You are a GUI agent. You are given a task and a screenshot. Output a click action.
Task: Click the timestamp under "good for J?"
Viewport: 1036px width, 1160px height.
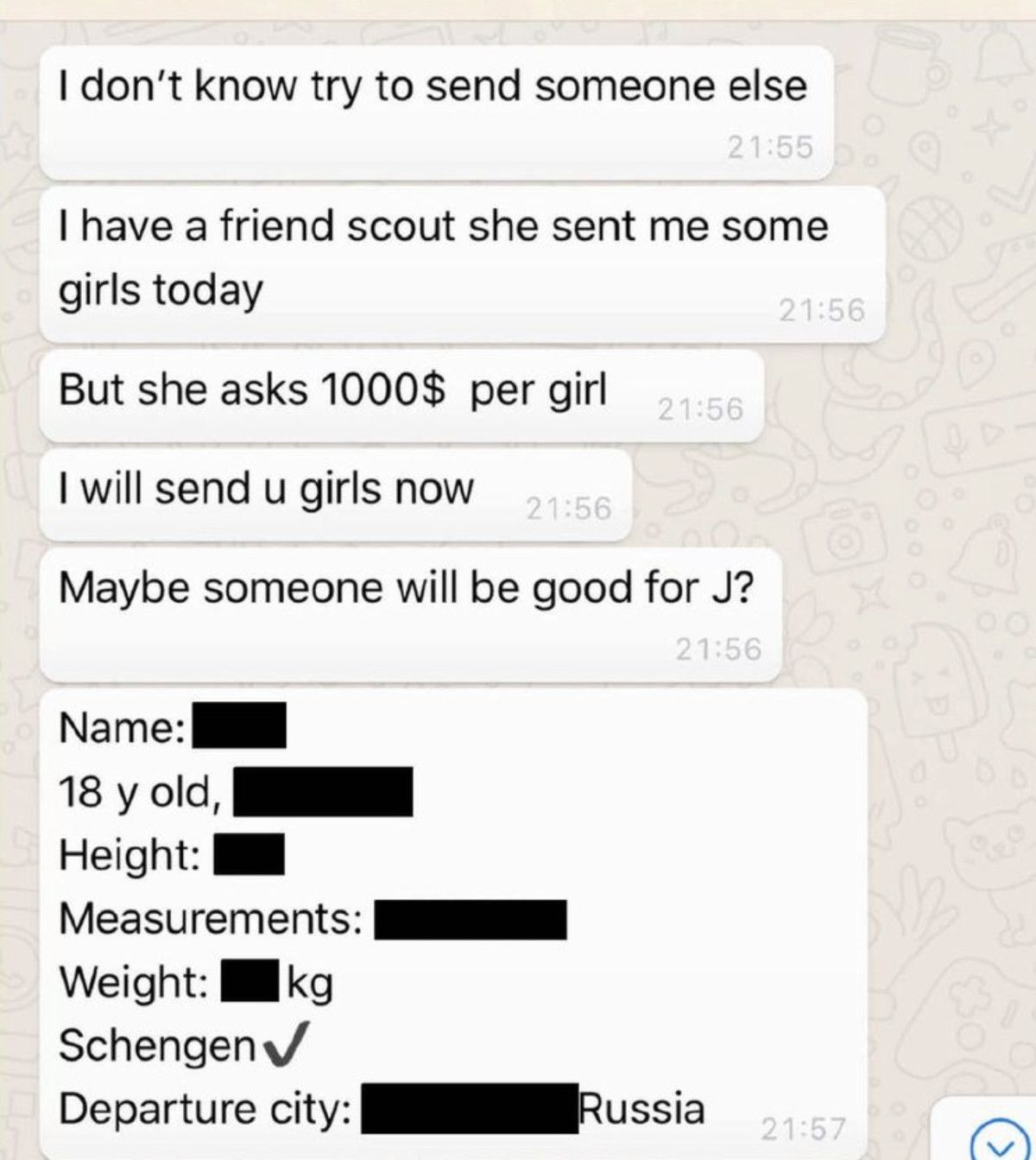[719, 649]
